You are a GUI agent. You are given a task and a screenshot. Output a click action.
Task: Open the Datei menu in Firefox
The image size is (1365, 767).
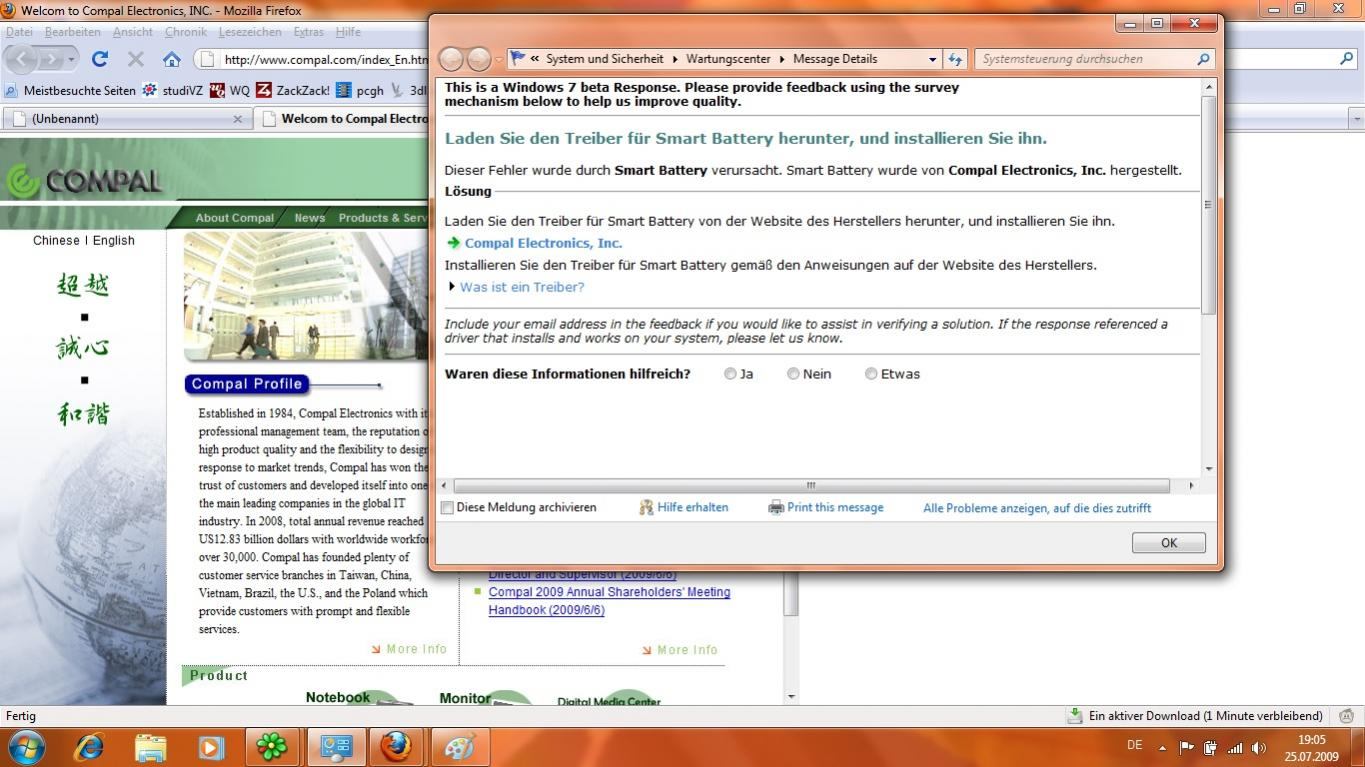tap(19, 32)
